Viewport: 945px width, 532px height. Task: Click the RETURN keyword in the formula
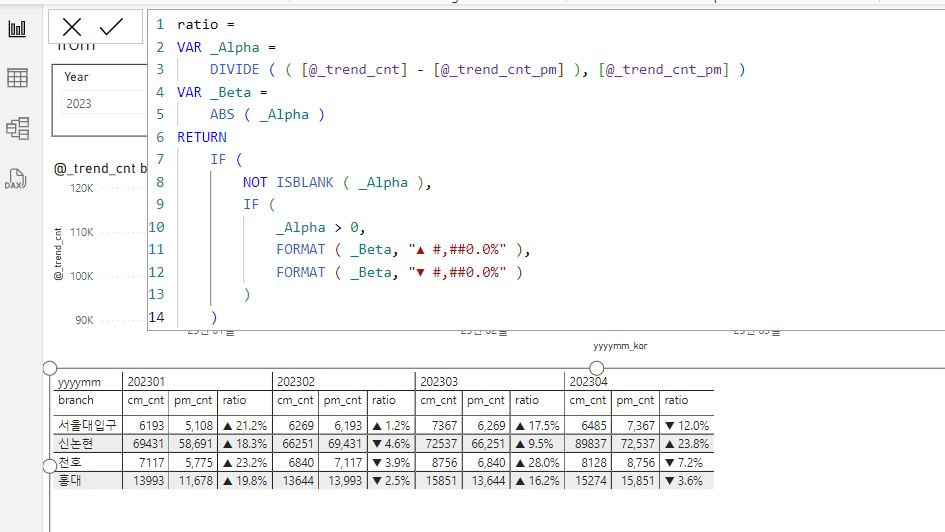(202, 137)
